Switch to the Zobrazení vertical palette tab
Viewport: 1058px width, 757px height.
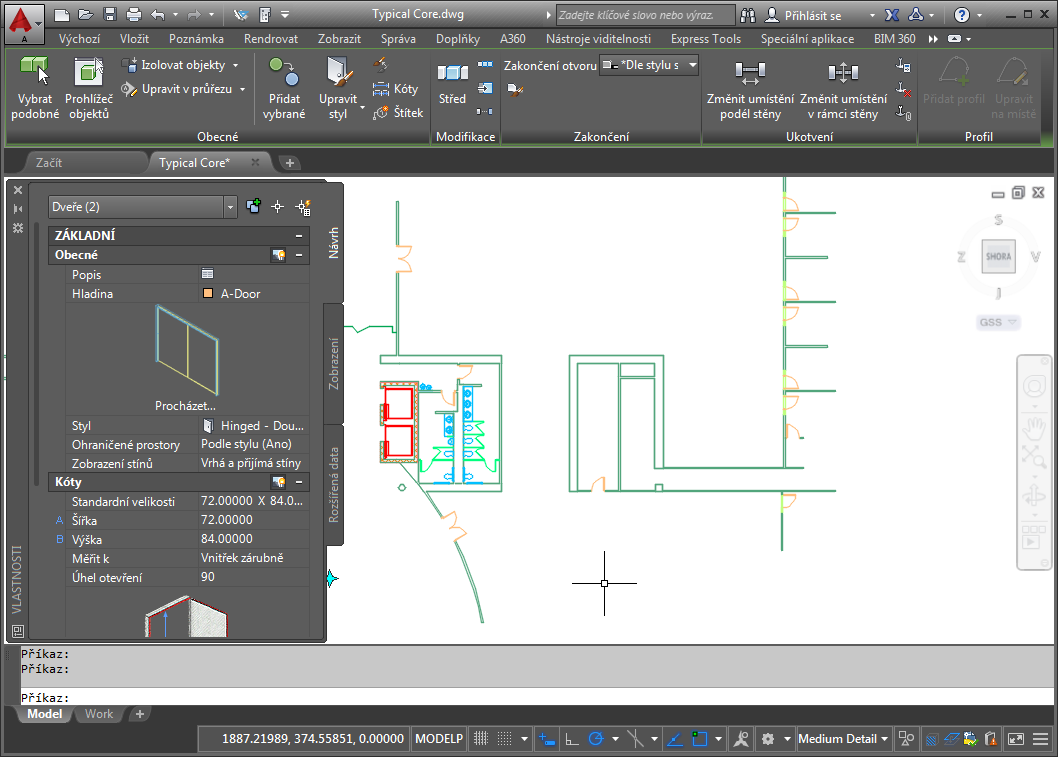click(335, 363)
